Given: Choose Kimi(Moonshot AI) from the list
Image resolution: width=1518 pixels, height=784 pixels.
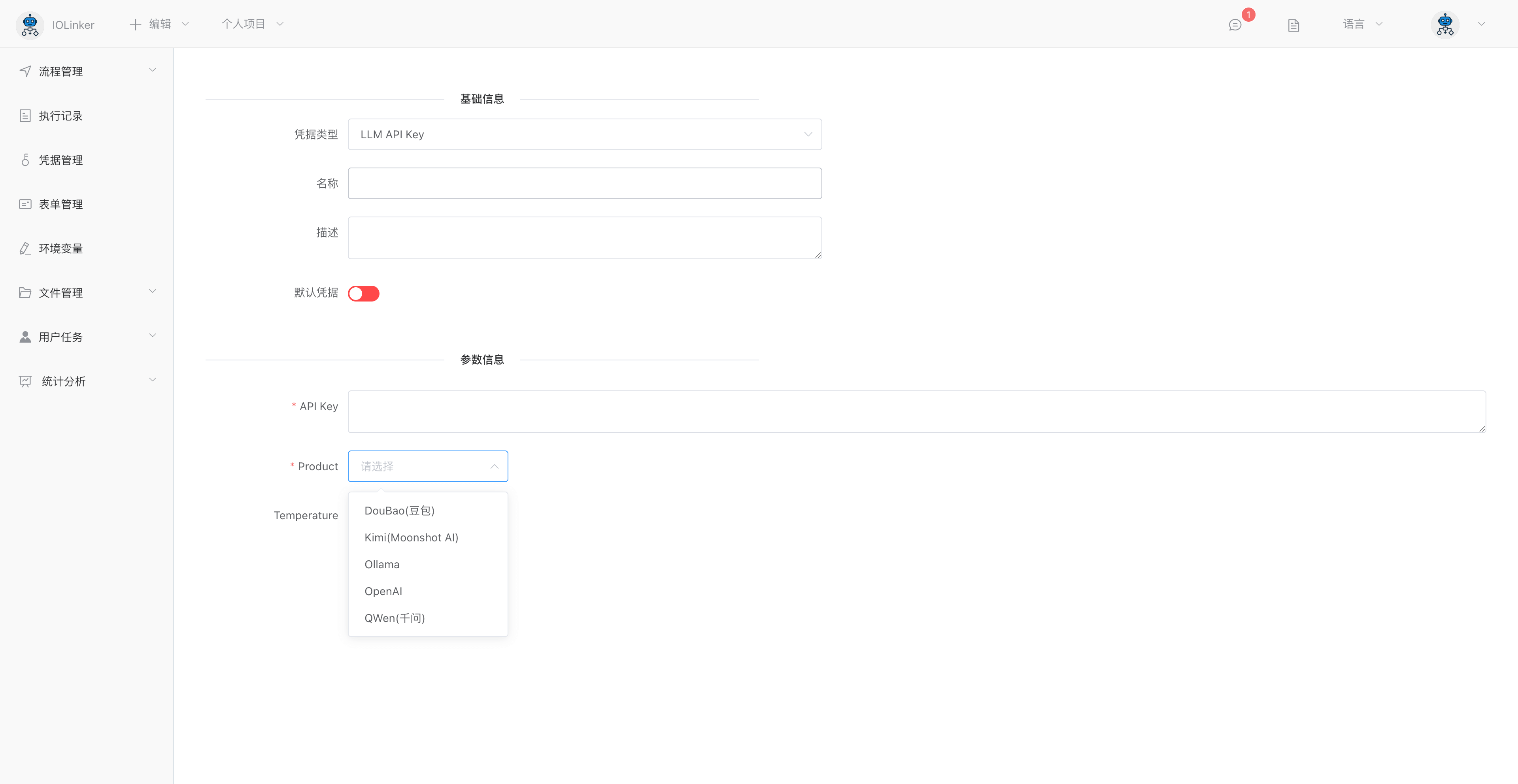Looking at the screenshot, I should tap(411, 538).
